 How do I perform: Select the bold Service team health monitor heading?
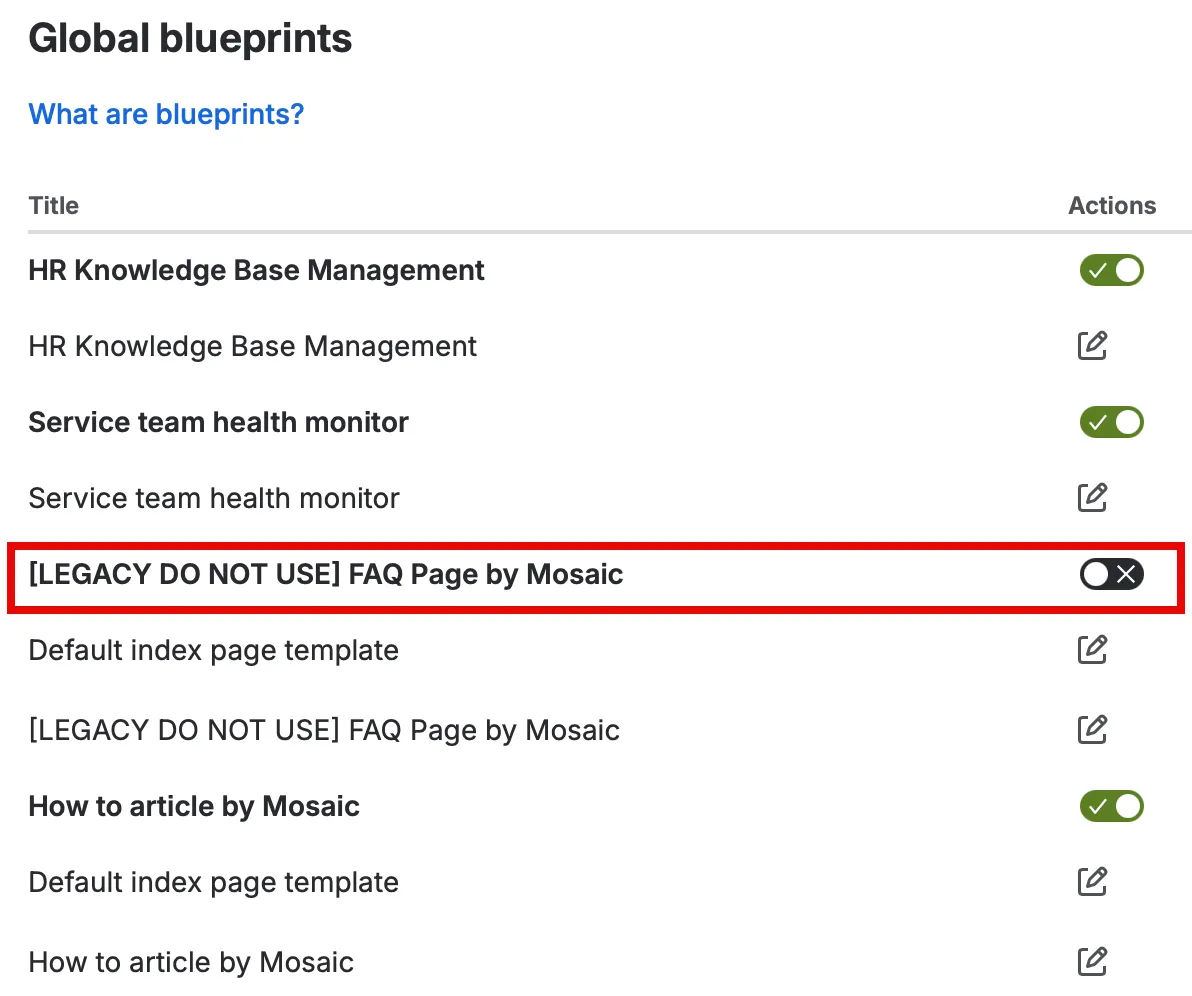pos(218,422)
